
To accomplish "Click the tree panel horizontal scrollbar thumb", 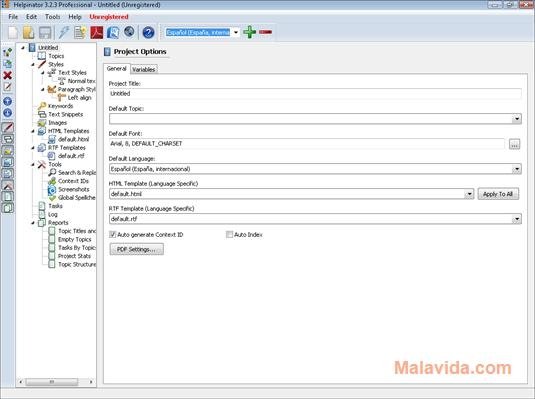I will click(52, 382).
